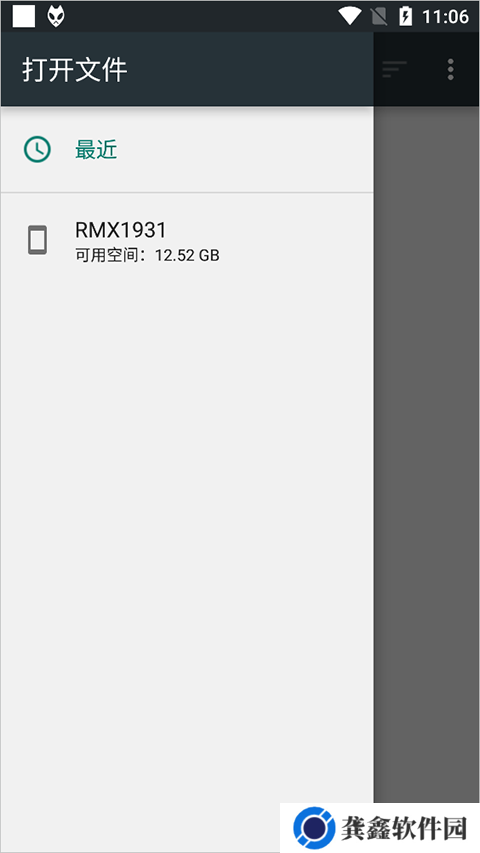
Task: Tap the divider line under 最近
Action: coord(187,192)
